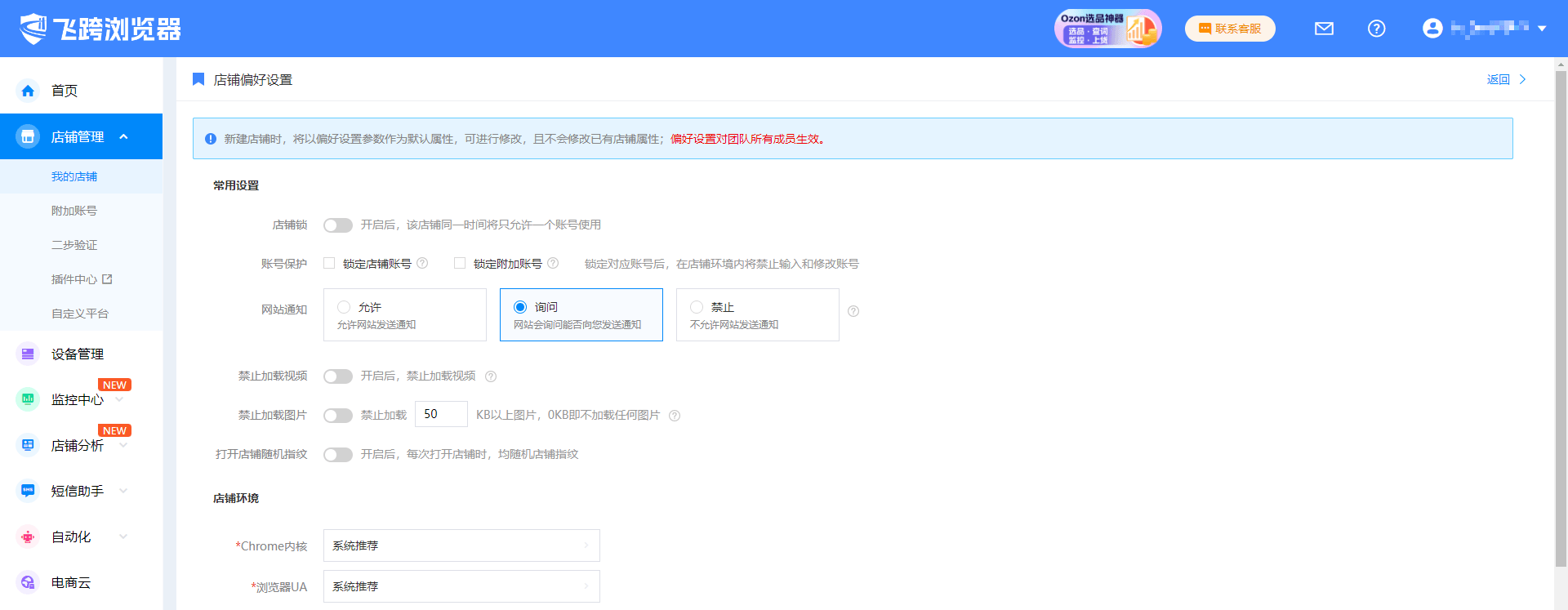Click help icon beside 禁止加载视频 description
Viewport: 1568px width, 610px height.
(491, 376)
